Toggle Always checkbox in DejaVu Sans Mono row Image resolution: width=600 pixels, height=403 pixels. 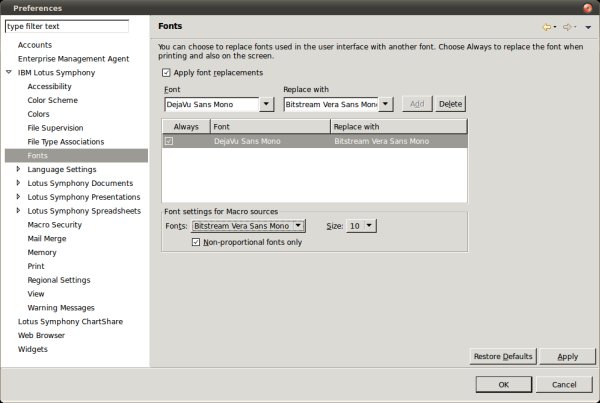tap(169, 142)
